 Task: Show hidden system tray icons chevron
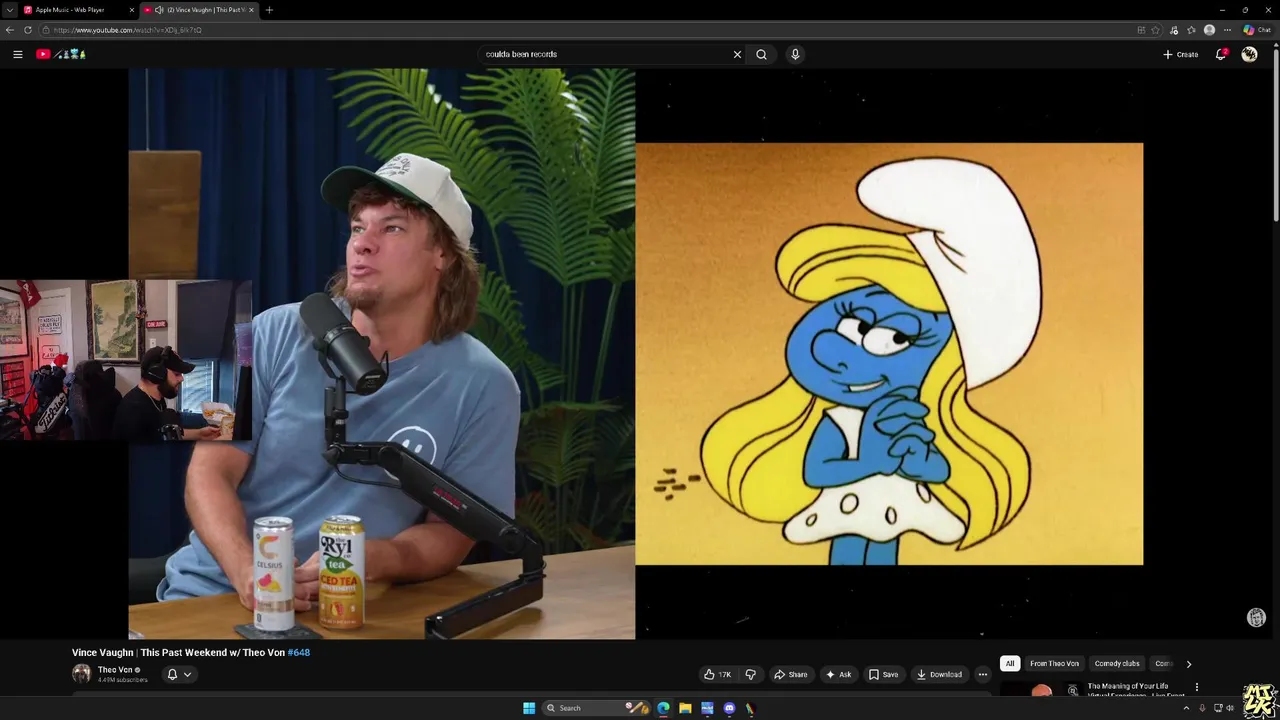pos(1187,708)
